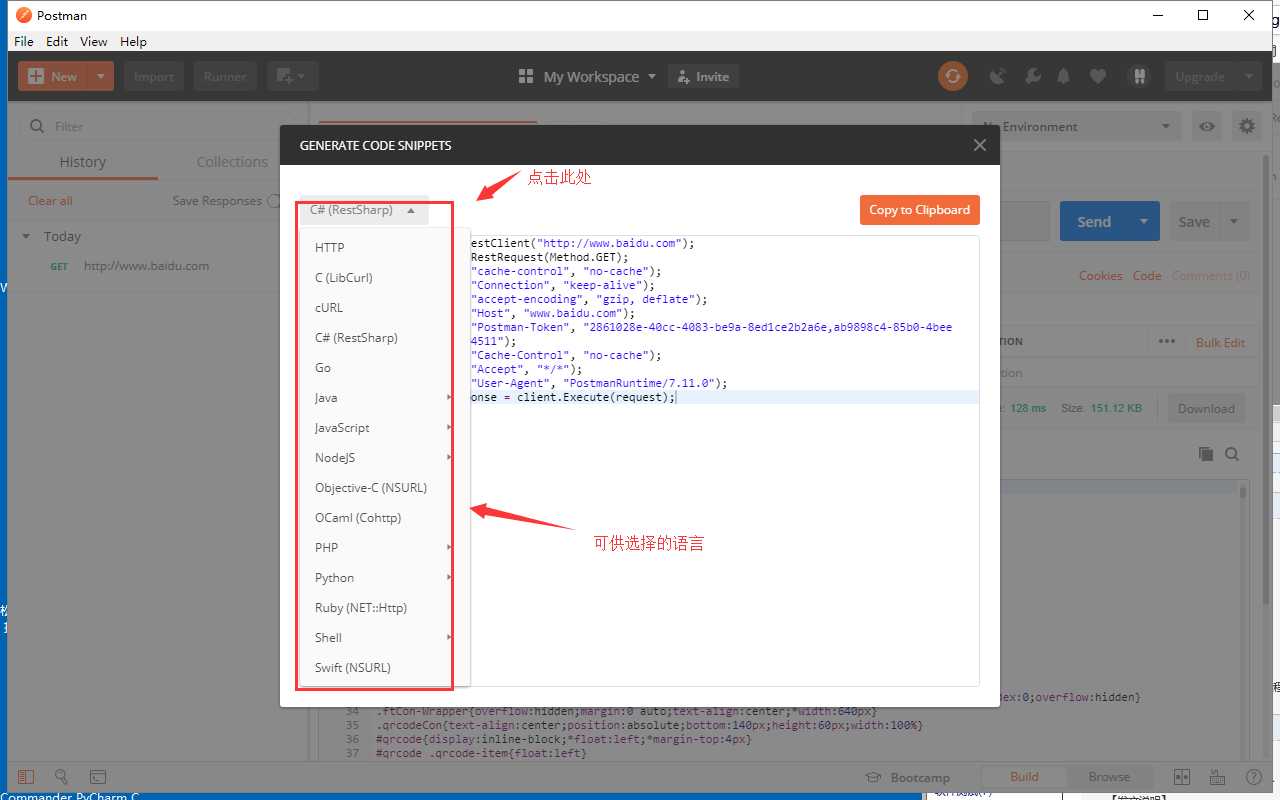Open manage environments gear icon
Image resolution: width=1280 pixels, height=800 pixels.
tap(1246, 126)
